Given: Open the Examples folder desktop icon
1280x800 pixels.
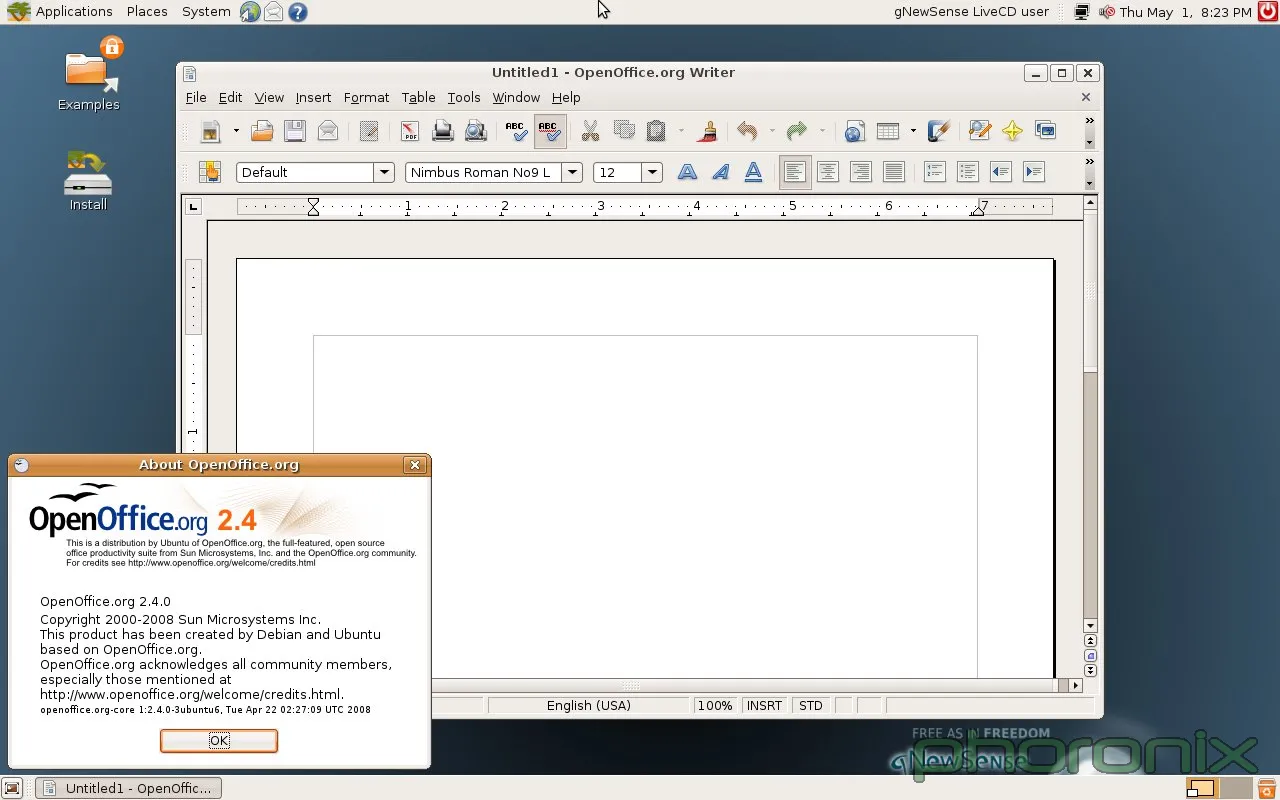Looking at the screenshot, I should [x=88, y=75].
